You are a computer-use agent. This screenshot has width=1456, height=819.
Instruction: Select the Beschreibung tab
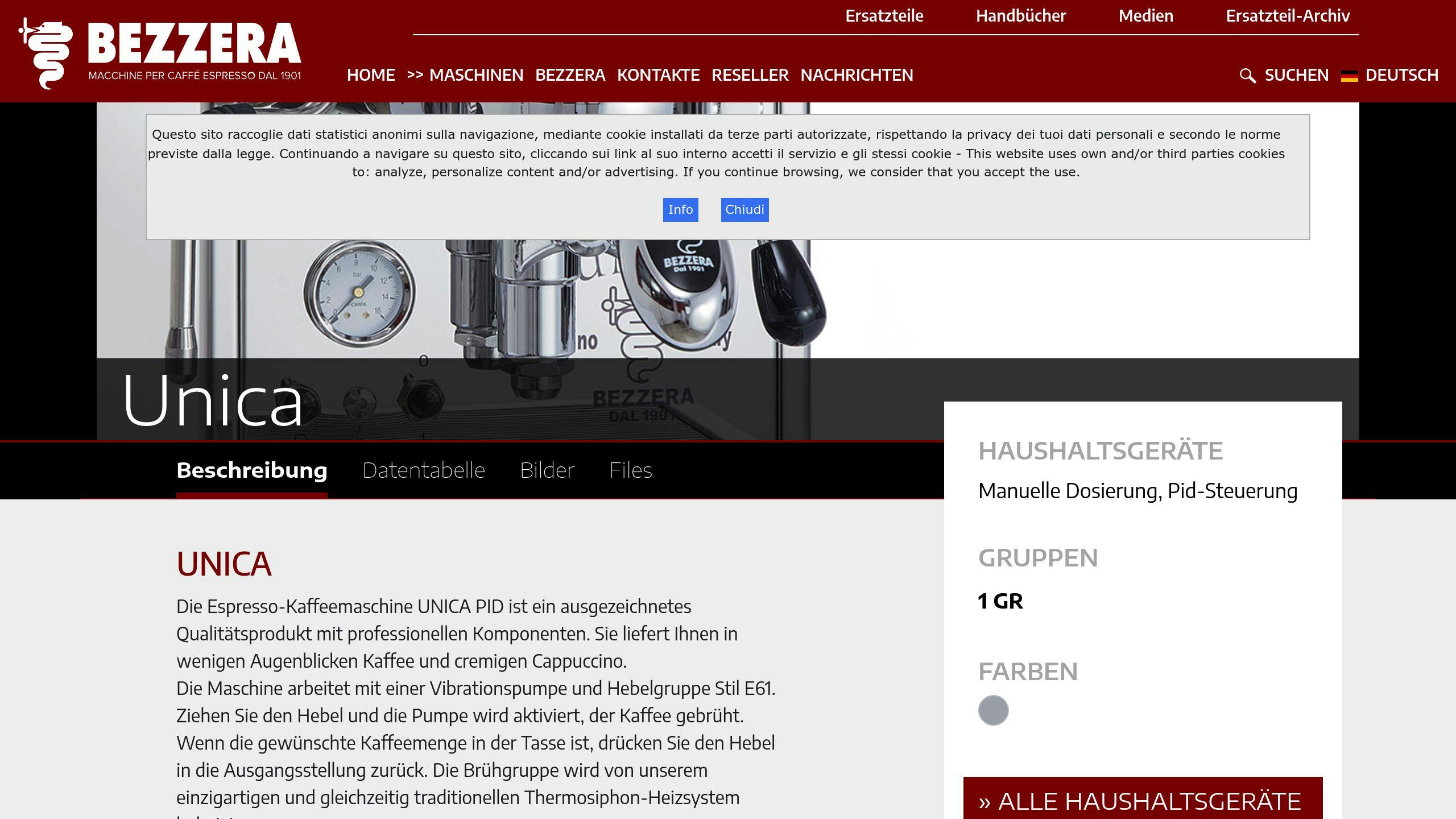coord(251,470)
